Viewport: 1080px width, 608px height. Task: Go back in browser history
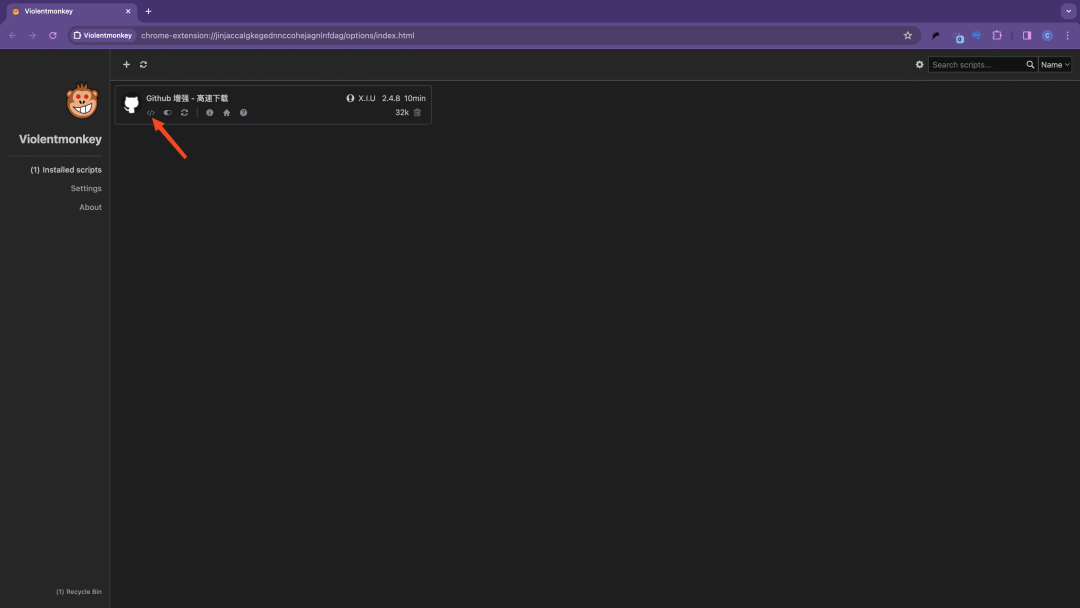(12, 36)
